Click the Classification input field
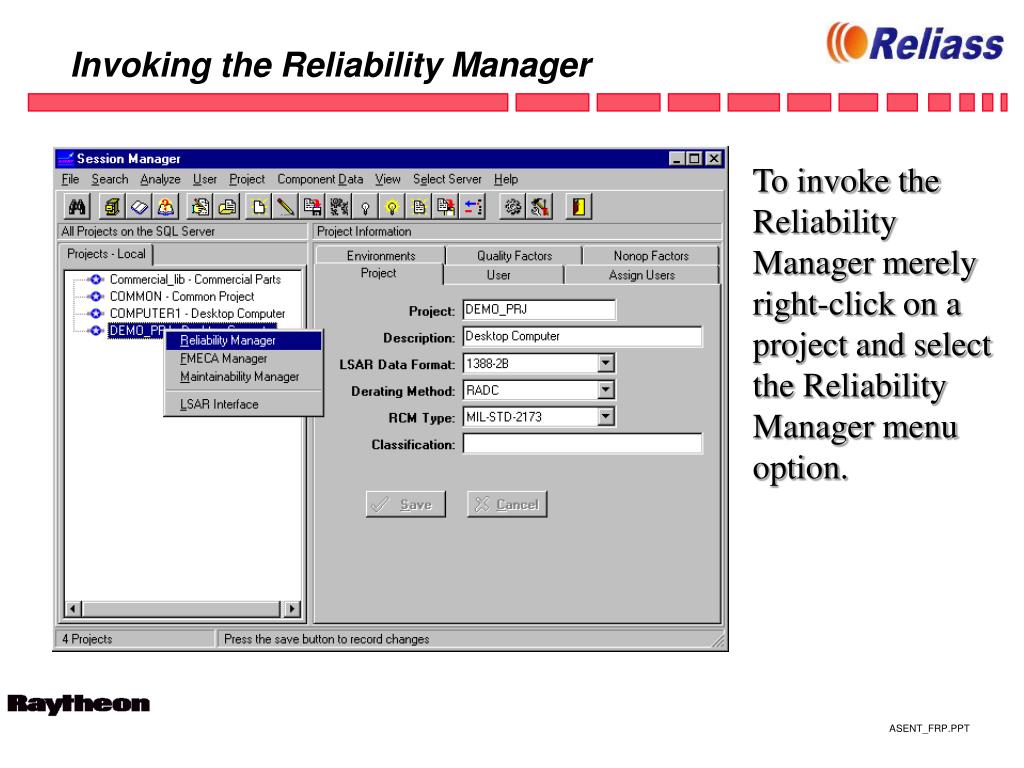This screenshot has height=768, width=1024. click(582, 443)
